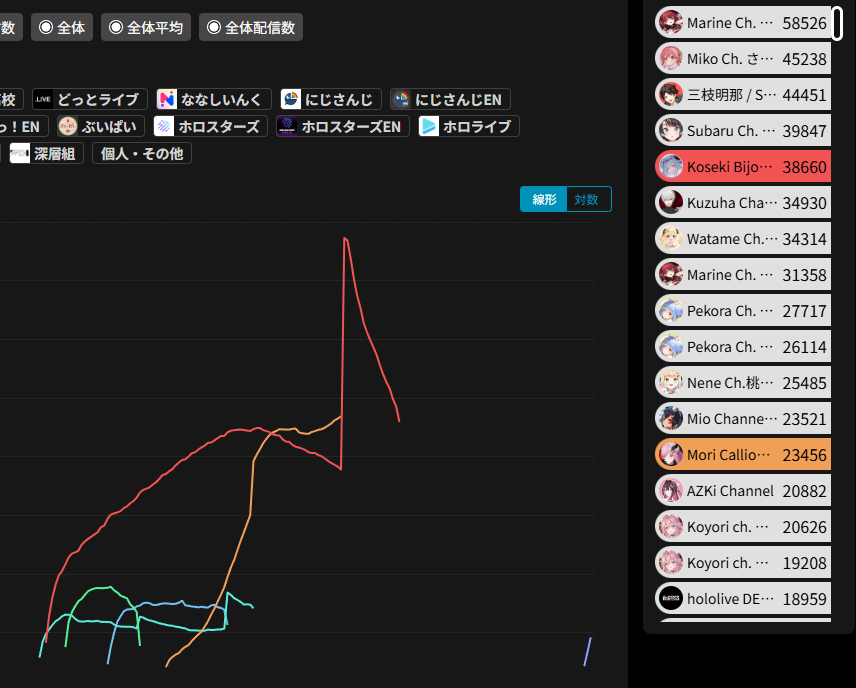
Task: Click Marine avatar on the 31358 row
Action: pyautogui.click(x=670, y=275)
